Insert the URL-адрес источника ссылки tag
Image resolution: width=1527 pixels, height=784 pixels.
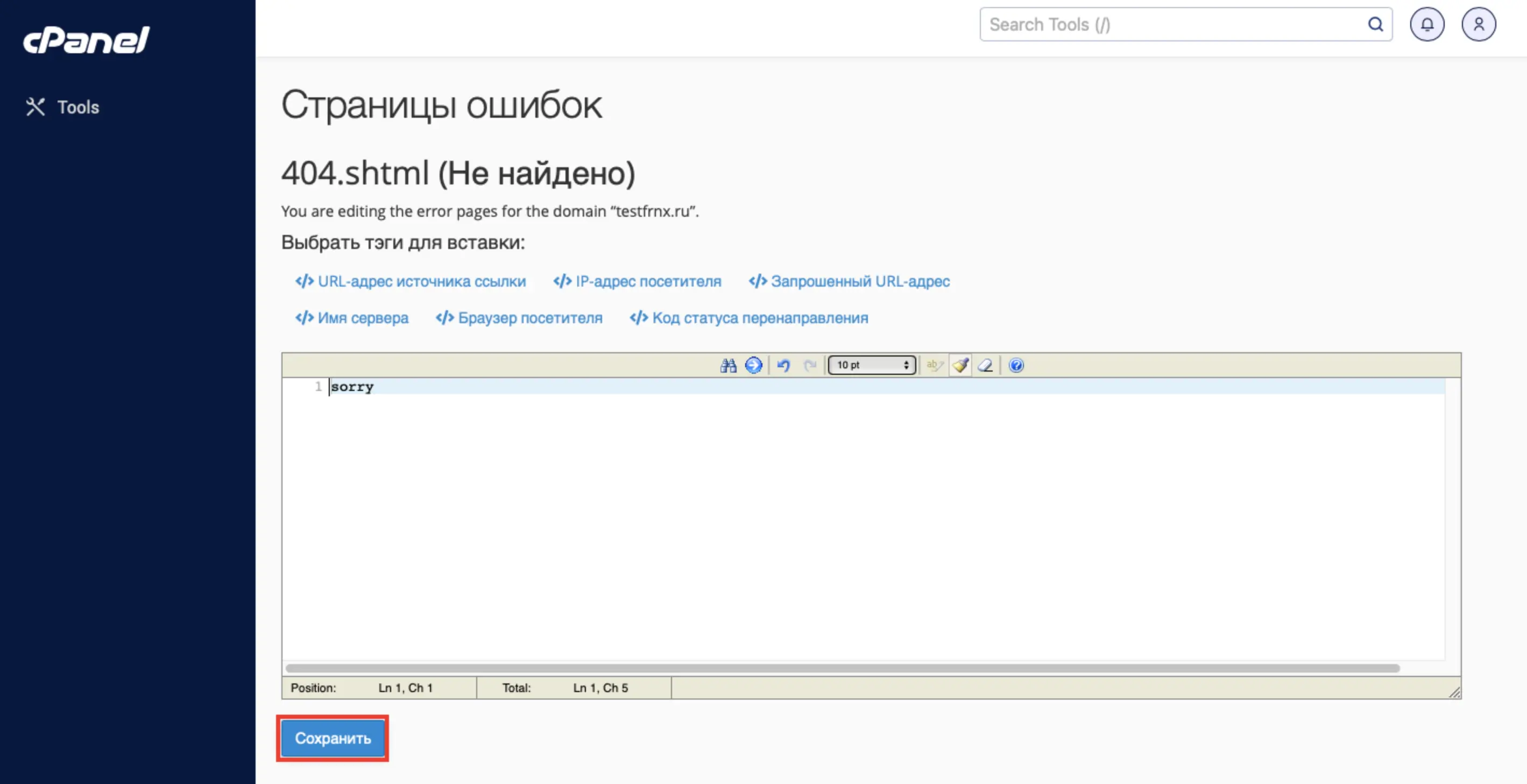(x=410, y=281)
